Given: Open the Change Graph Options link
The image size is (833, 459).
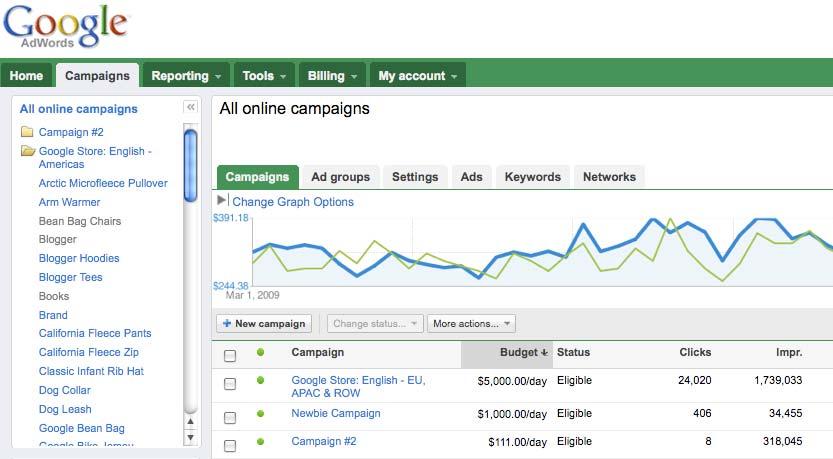Looking at the screenshot, I should pyautogui.click(x=293, y=202).
